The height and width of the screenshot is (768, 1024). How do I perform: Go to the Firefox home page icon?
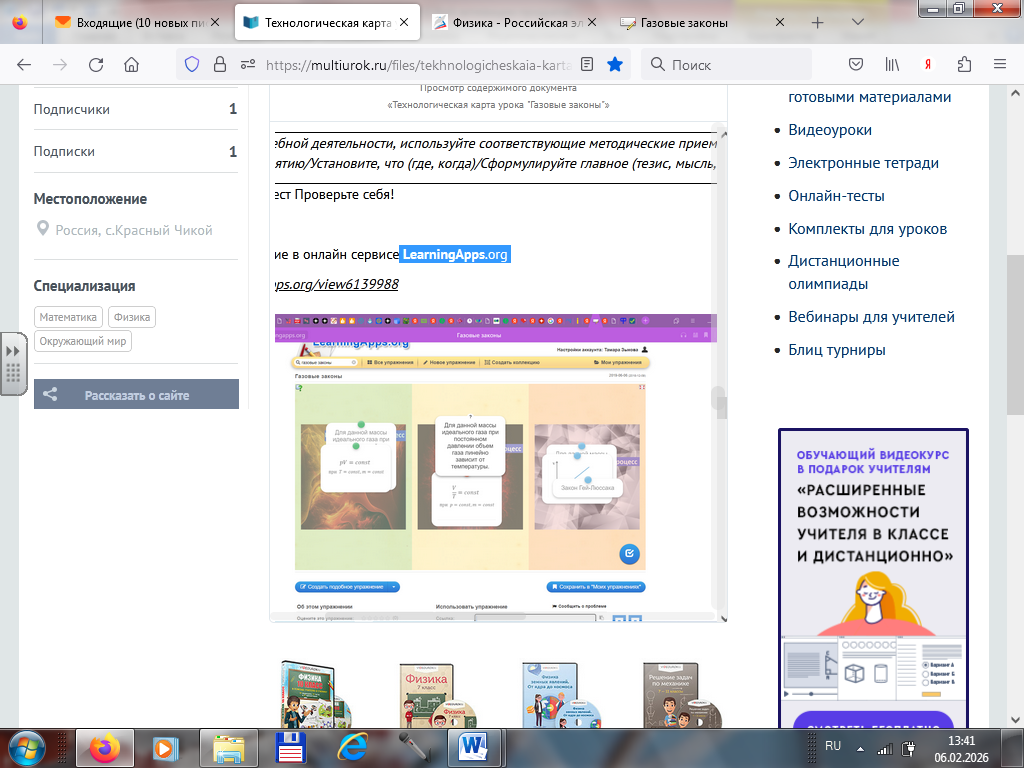131,64
